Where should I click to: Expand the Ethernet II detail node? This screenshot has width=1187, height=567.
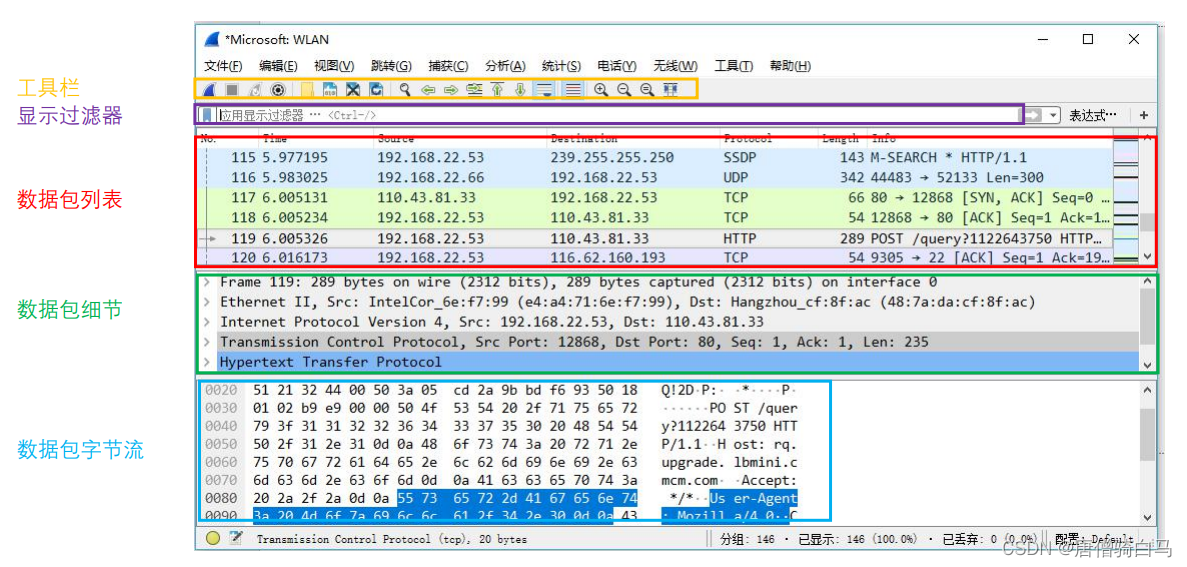(x=207, y=301)
